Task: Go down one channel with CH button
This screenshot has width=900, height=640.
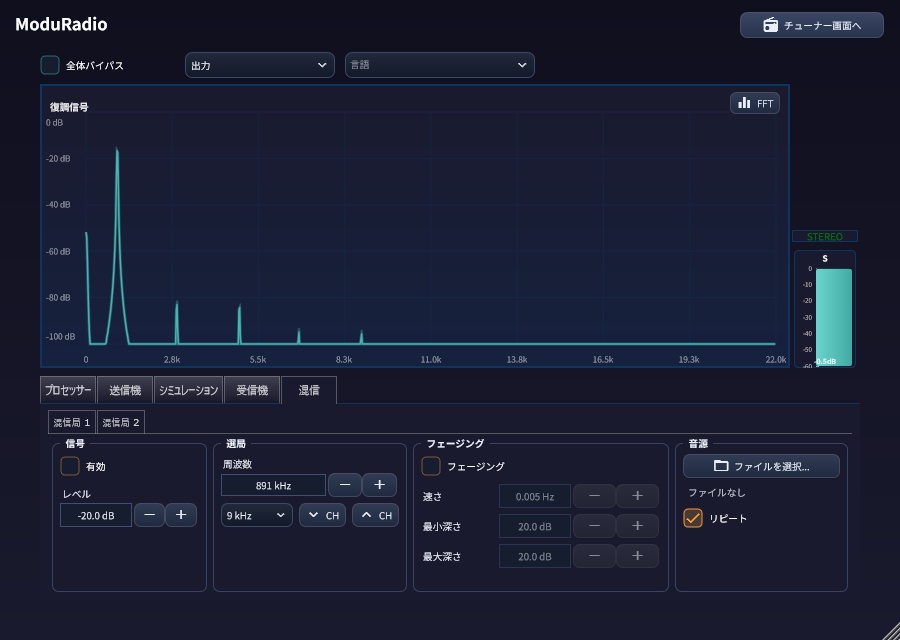Action: click(323, 515)
